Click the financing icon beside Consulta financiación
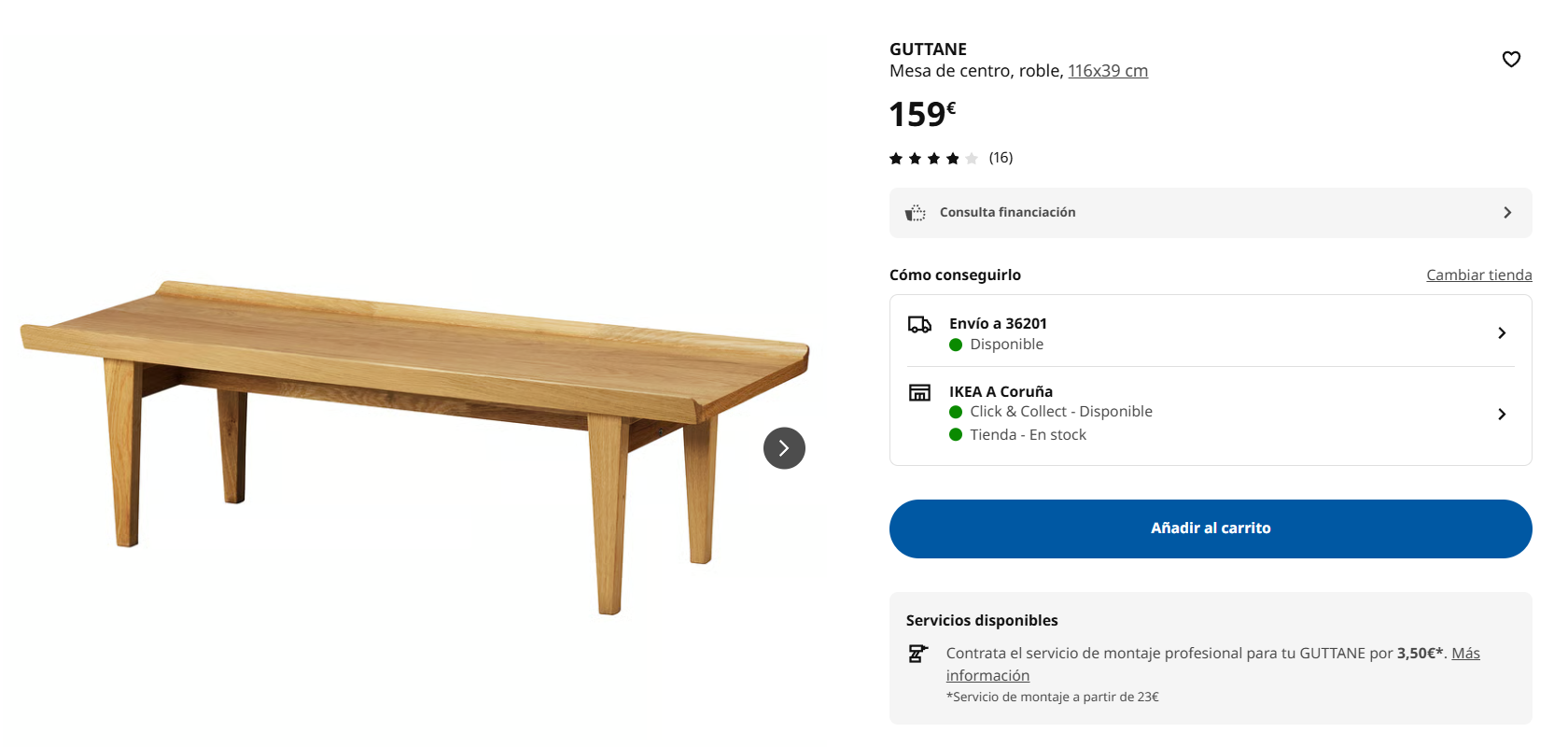The image size is (1568, 747). (916, 213)
